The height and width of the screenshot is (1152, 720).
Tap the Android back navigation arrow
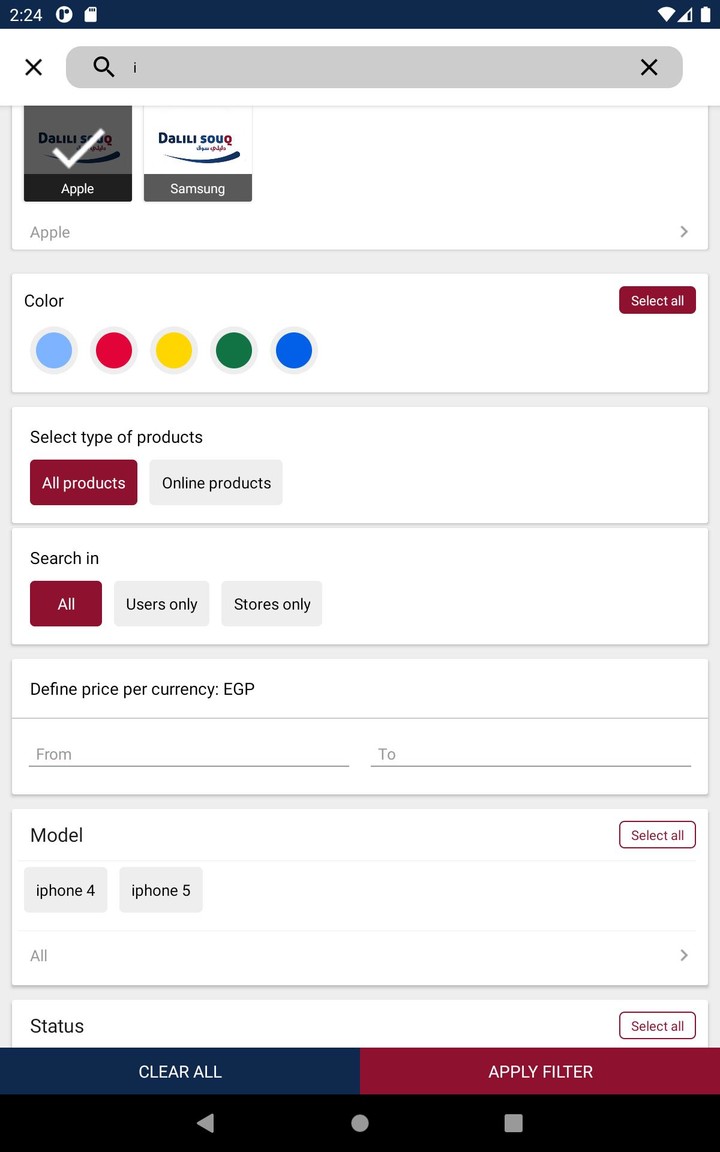click(205, 1122)
